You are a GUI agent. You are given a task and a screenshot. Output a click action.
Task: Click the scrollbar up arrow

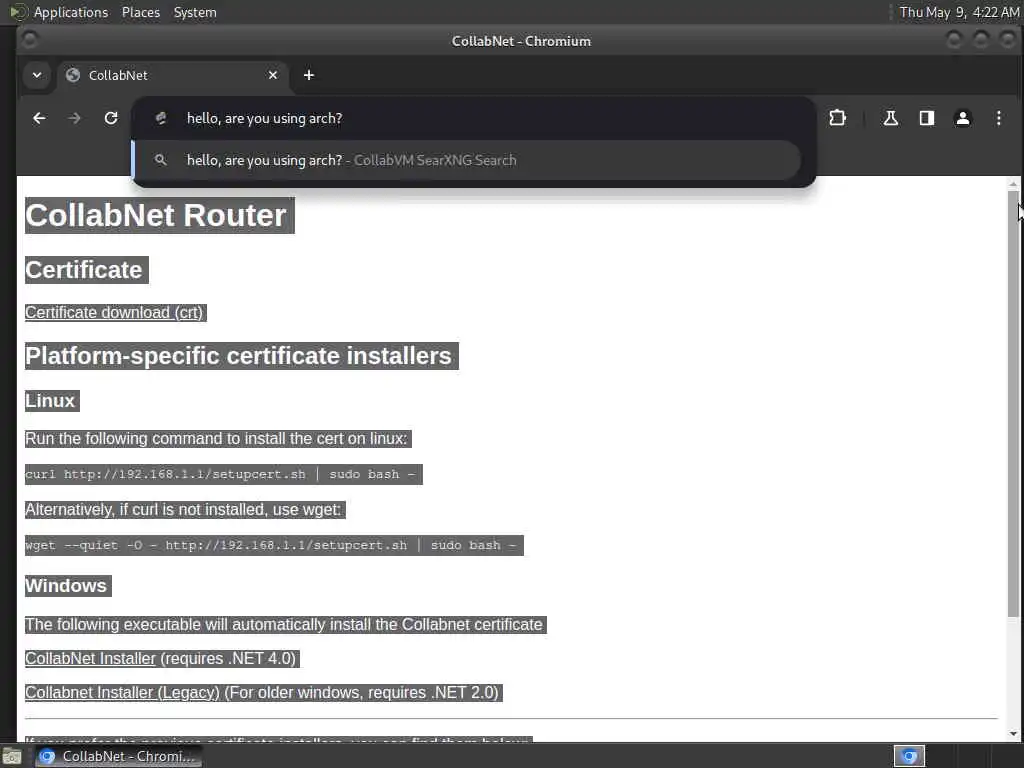[1013, 184]
